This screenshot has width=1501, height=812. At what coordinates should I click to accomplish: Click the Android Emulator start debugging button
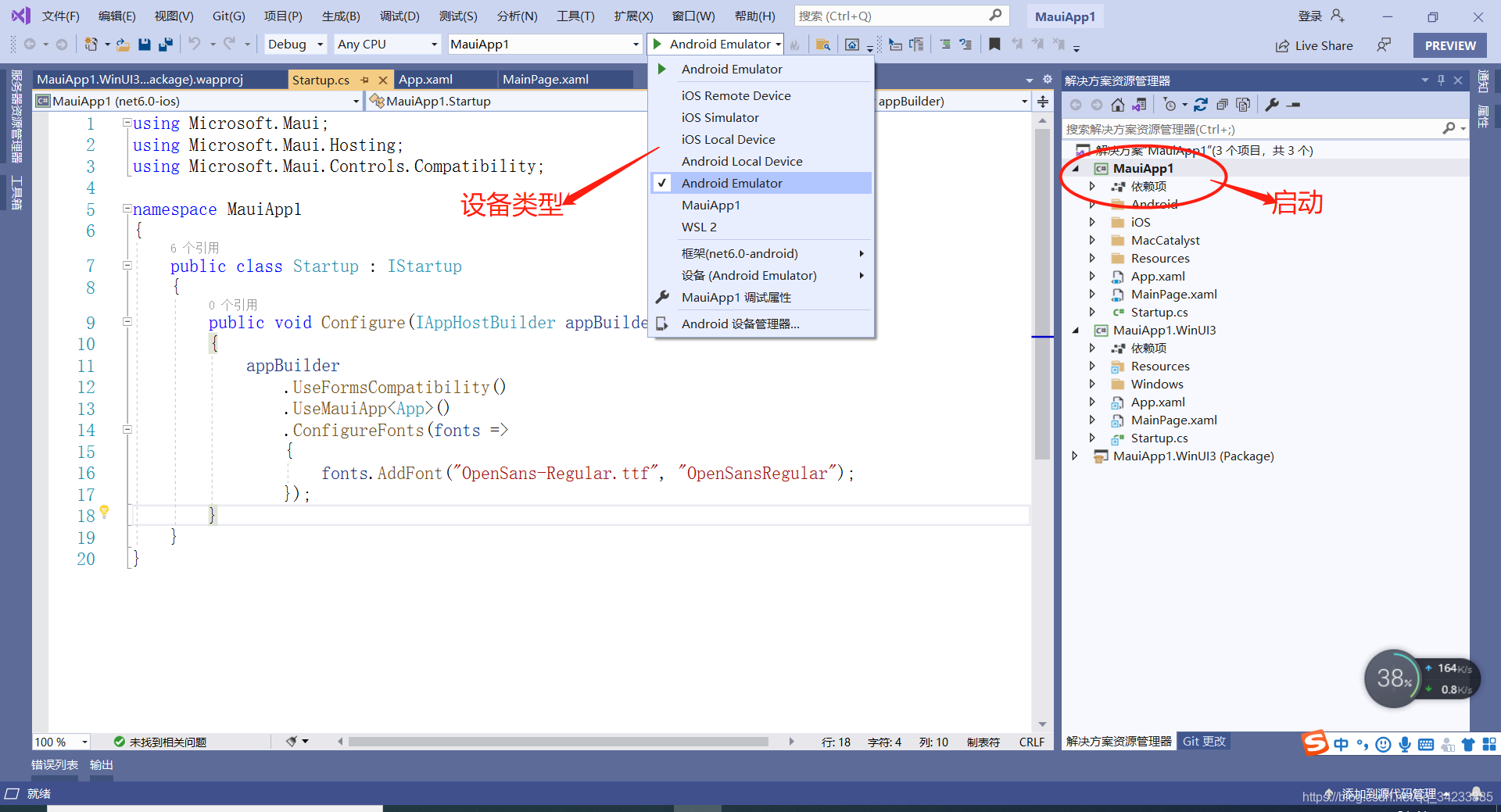click(x=711, y=45)
